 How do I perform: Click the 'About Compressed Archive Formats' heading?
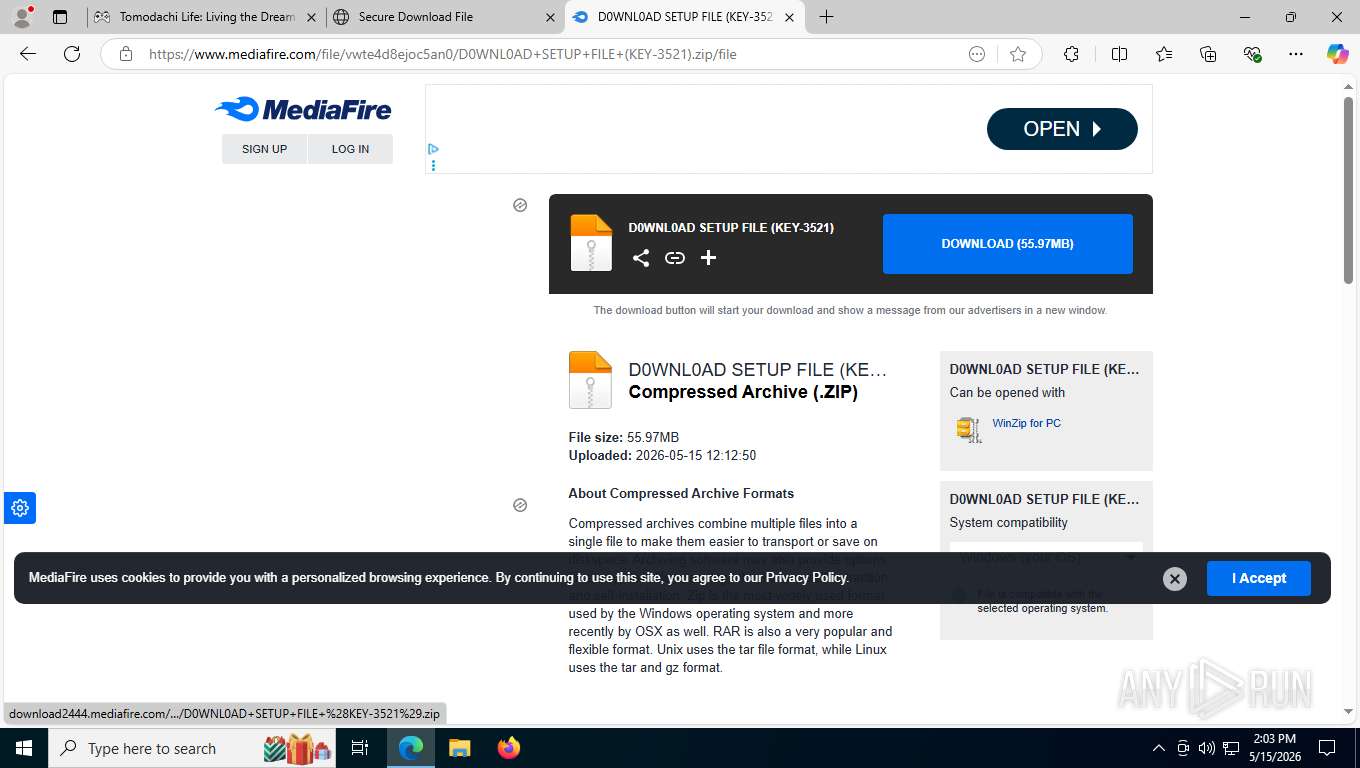pyautogui.click(x=681, y=493)
